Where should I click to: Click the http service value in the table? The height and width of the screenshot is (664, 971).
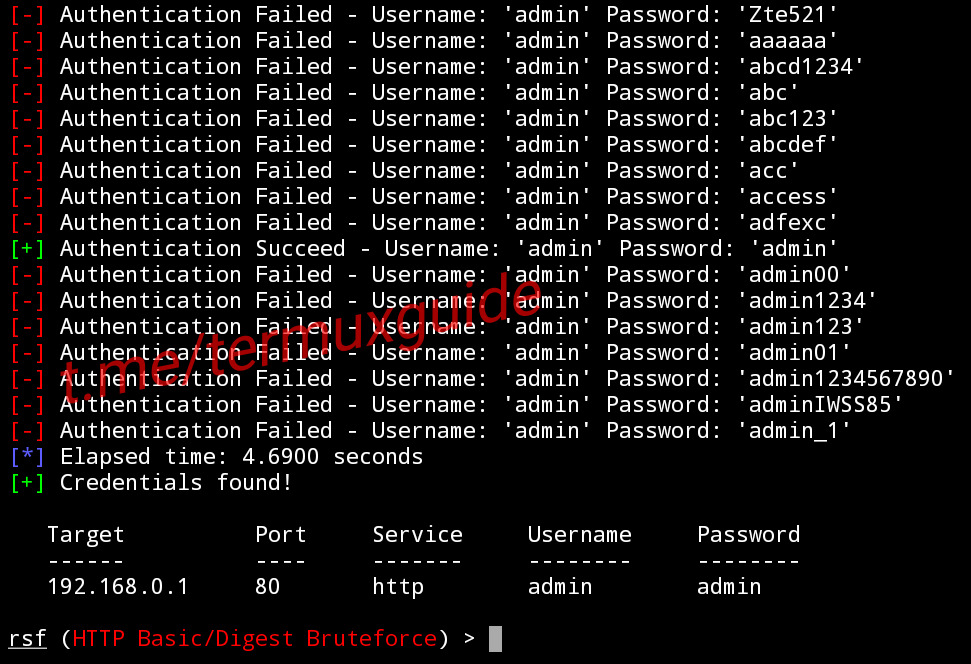point(398,587)
